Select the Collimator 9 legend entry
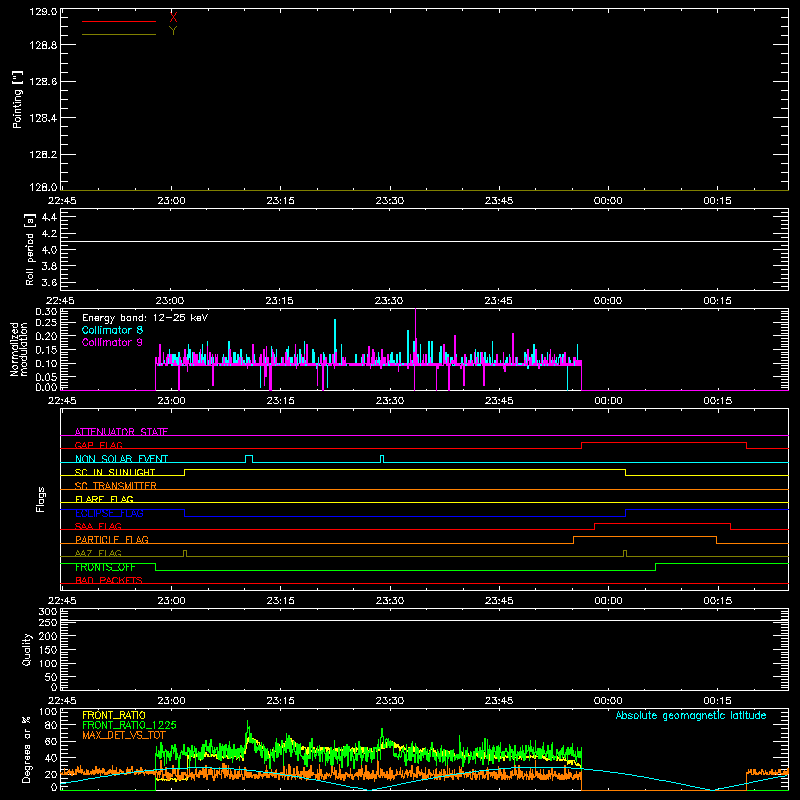Screen dimensions: 800x800 point(112,342)
